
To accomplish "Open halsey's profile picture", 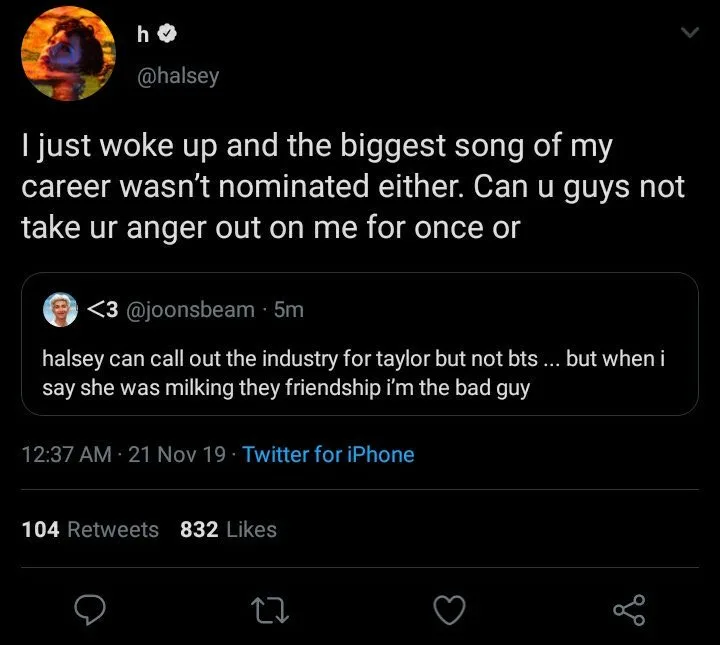I will click(65, 54).
